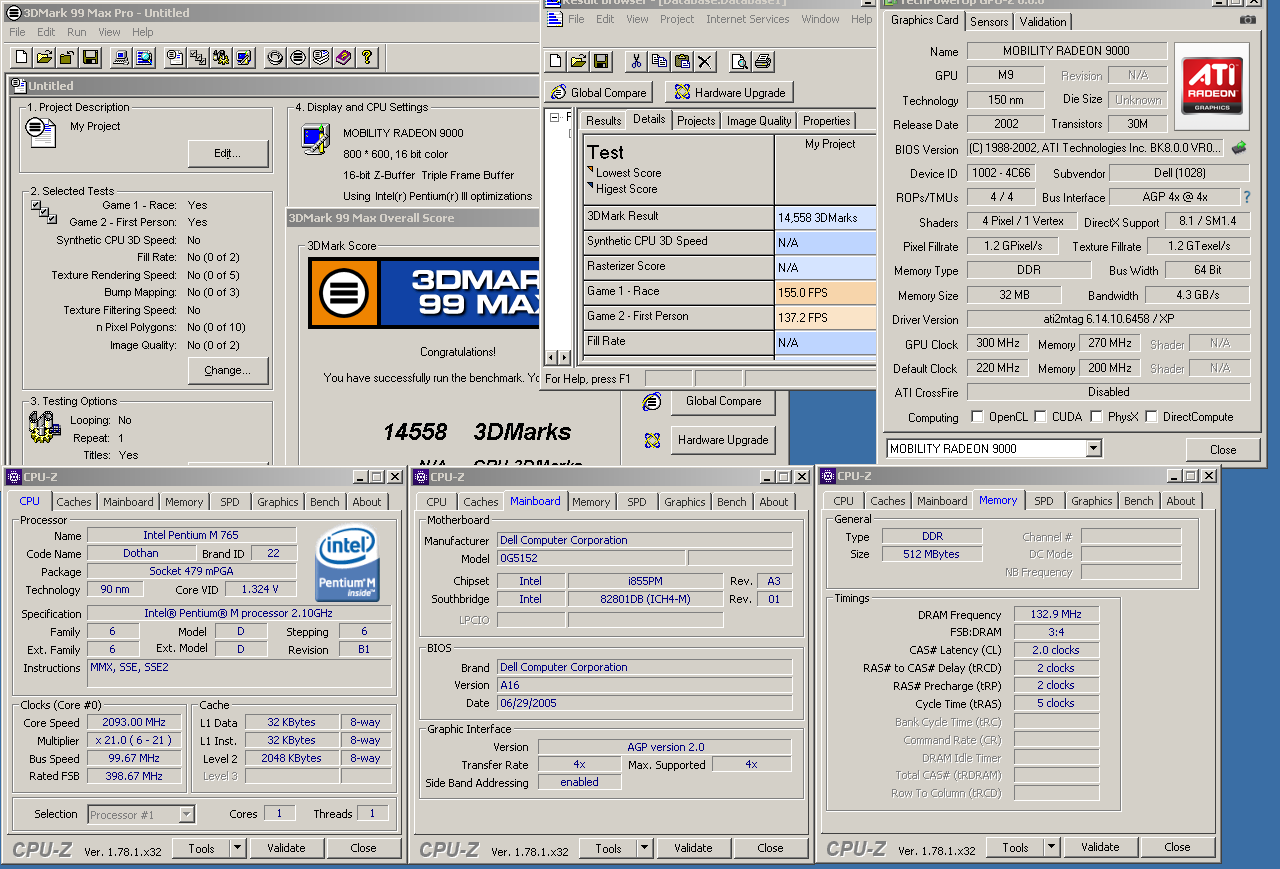
Task: Click GPU-Z camera screenshot icon
Action: (1247, 19)
